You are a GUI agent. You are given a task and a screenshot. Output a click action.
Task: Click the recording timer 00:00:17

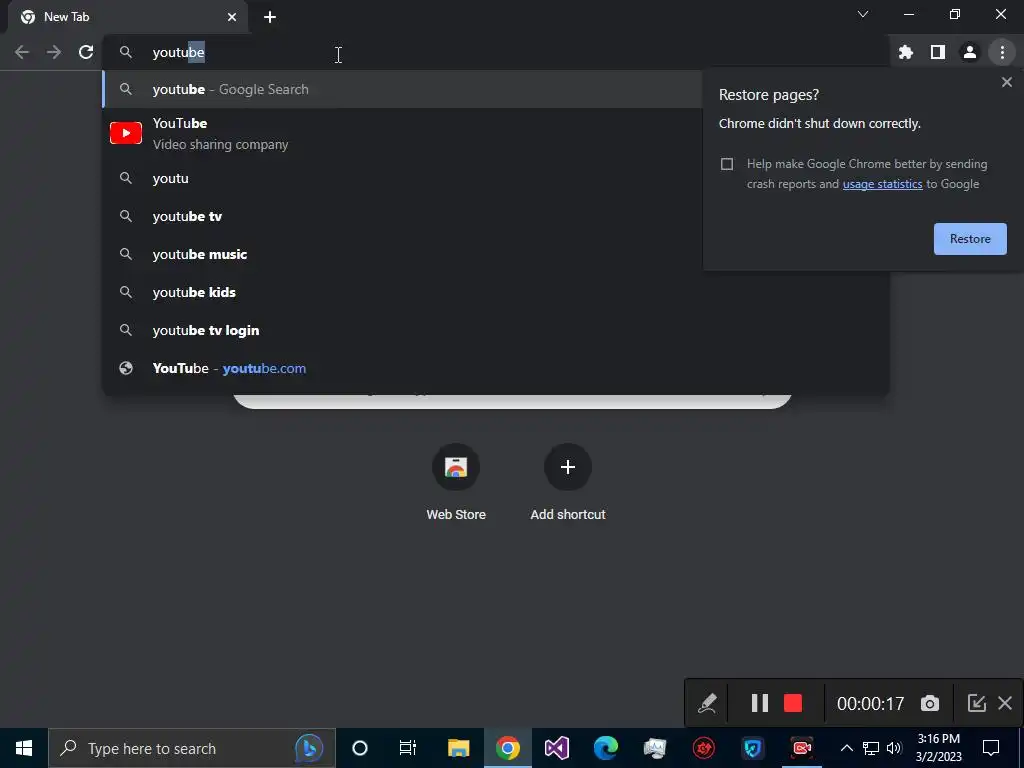871,703
